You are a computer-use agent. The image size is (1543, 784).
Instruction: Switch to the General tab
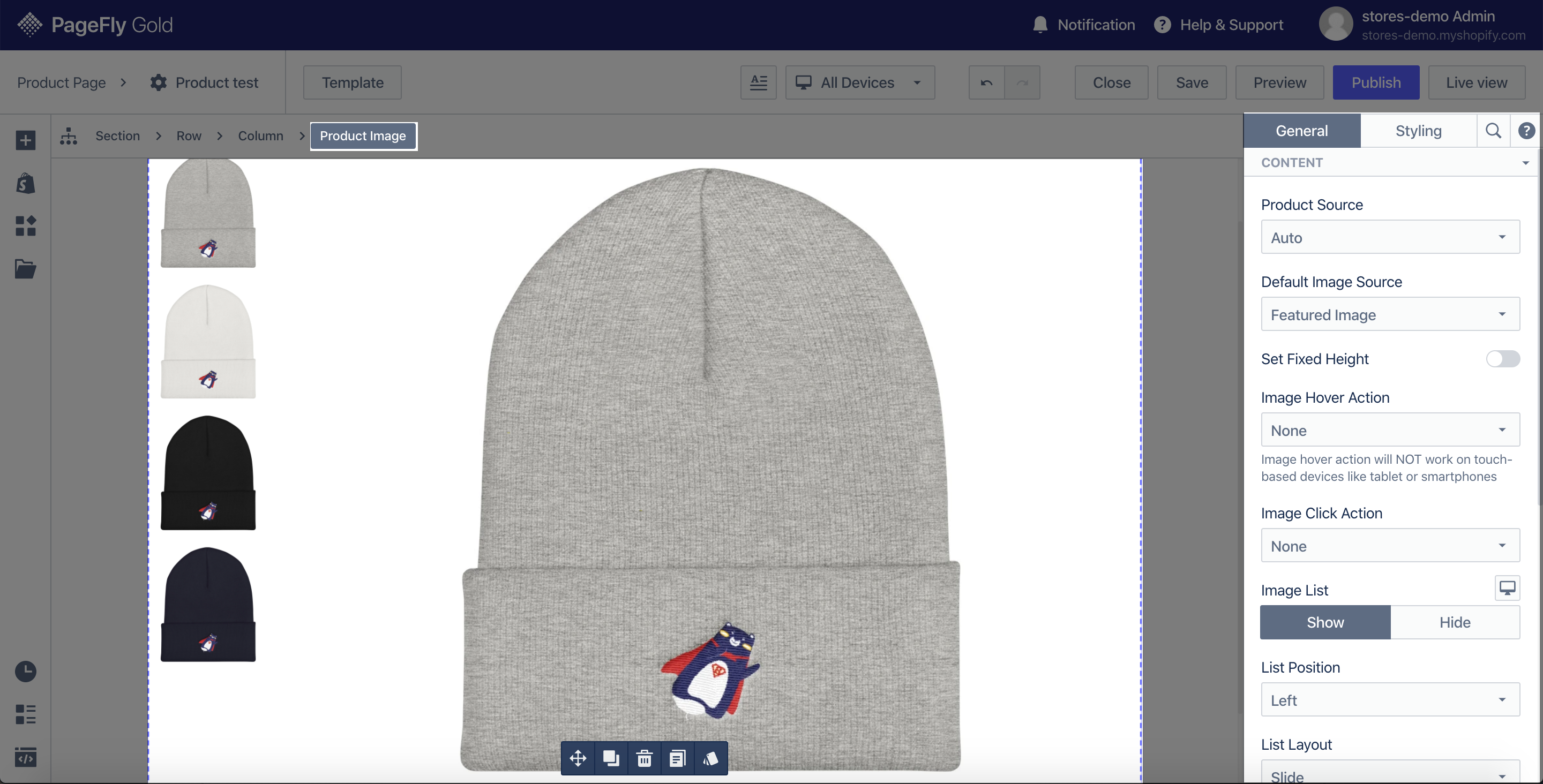pos(1301,131)
